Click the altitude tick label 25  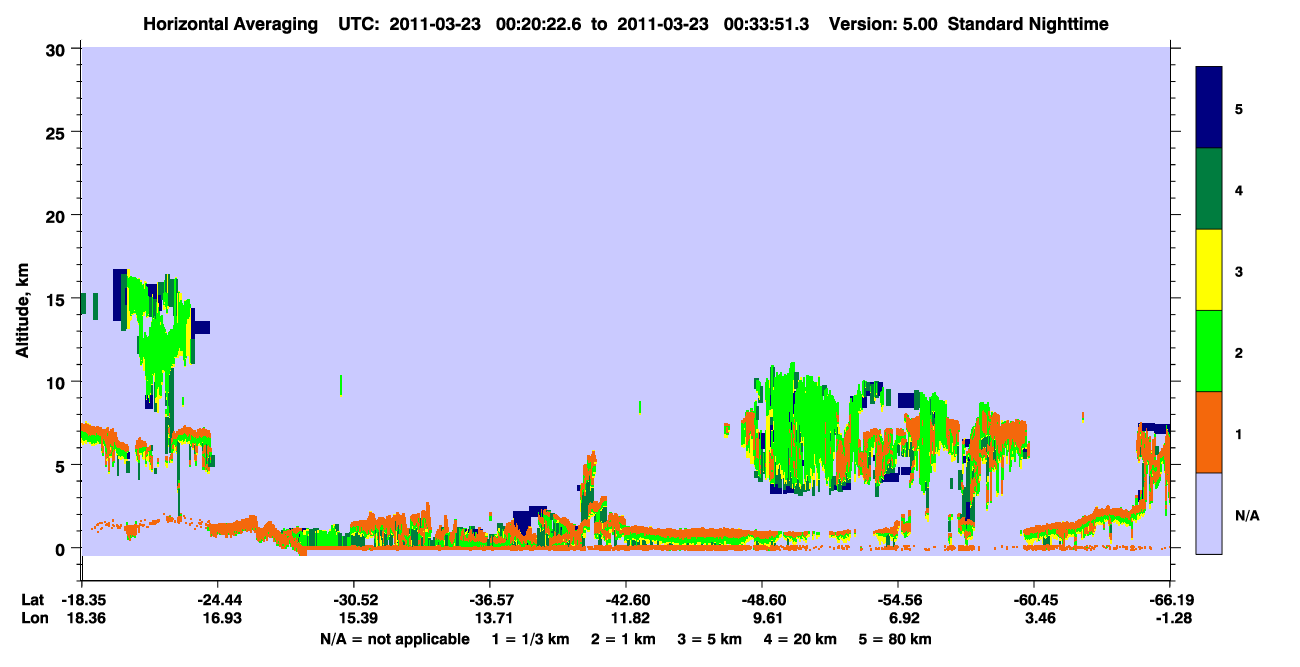click(58, 132)
